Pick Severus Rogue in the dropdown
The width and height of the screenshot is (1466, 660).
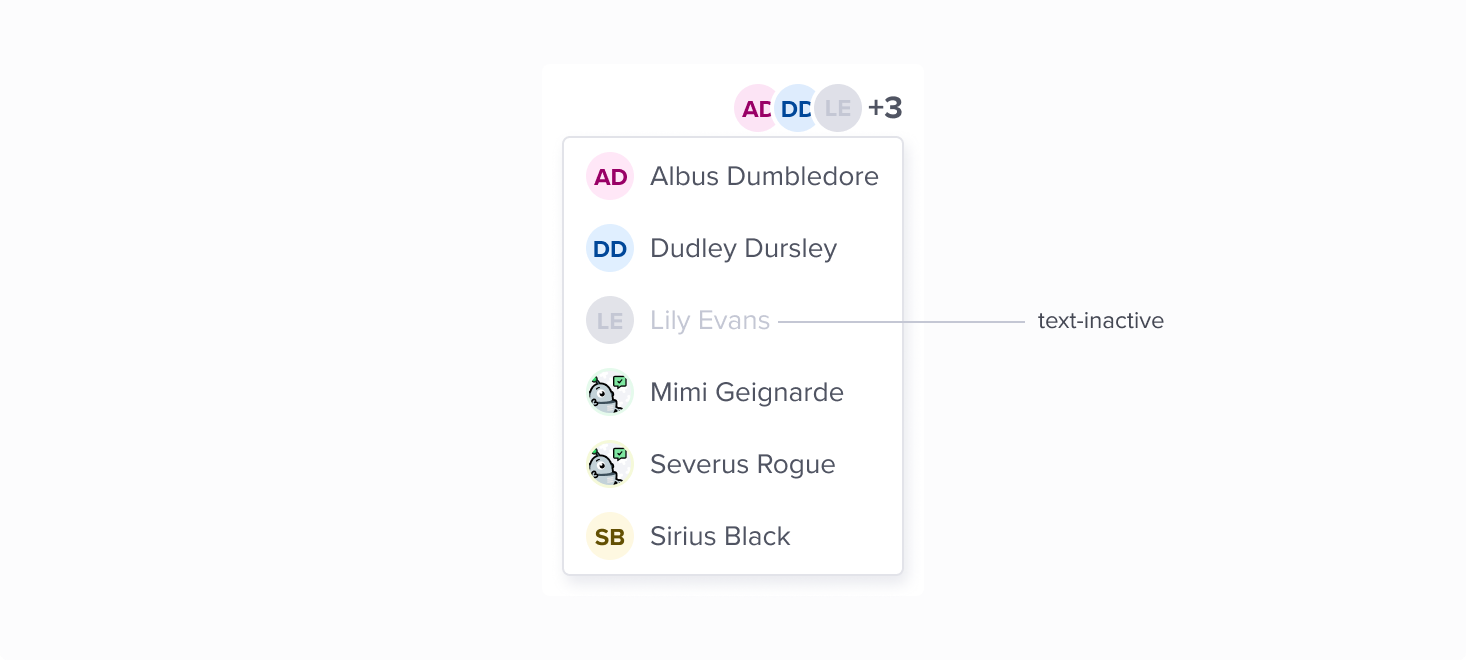[733, 464]
